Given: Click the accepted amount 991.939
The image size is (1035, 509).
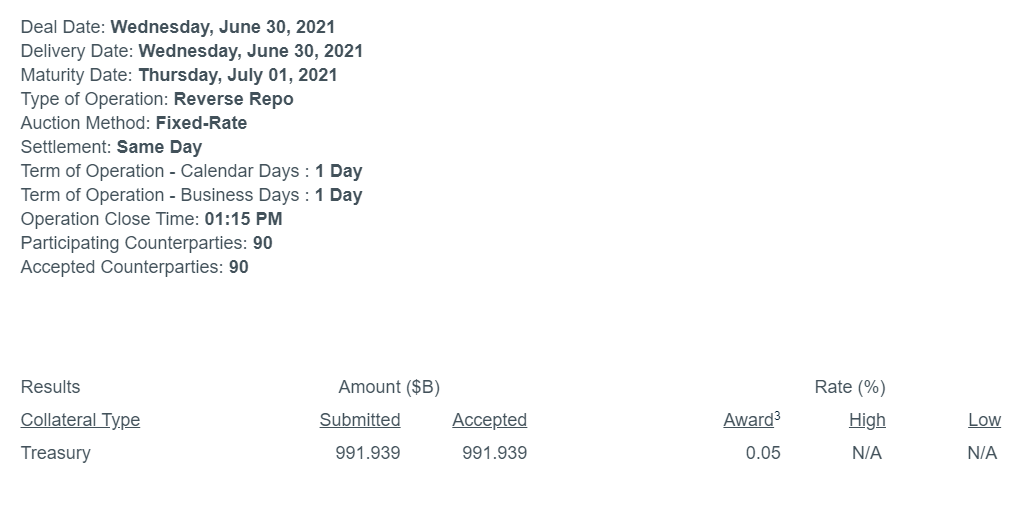Looking at the screenshot, I should (494, 453).
